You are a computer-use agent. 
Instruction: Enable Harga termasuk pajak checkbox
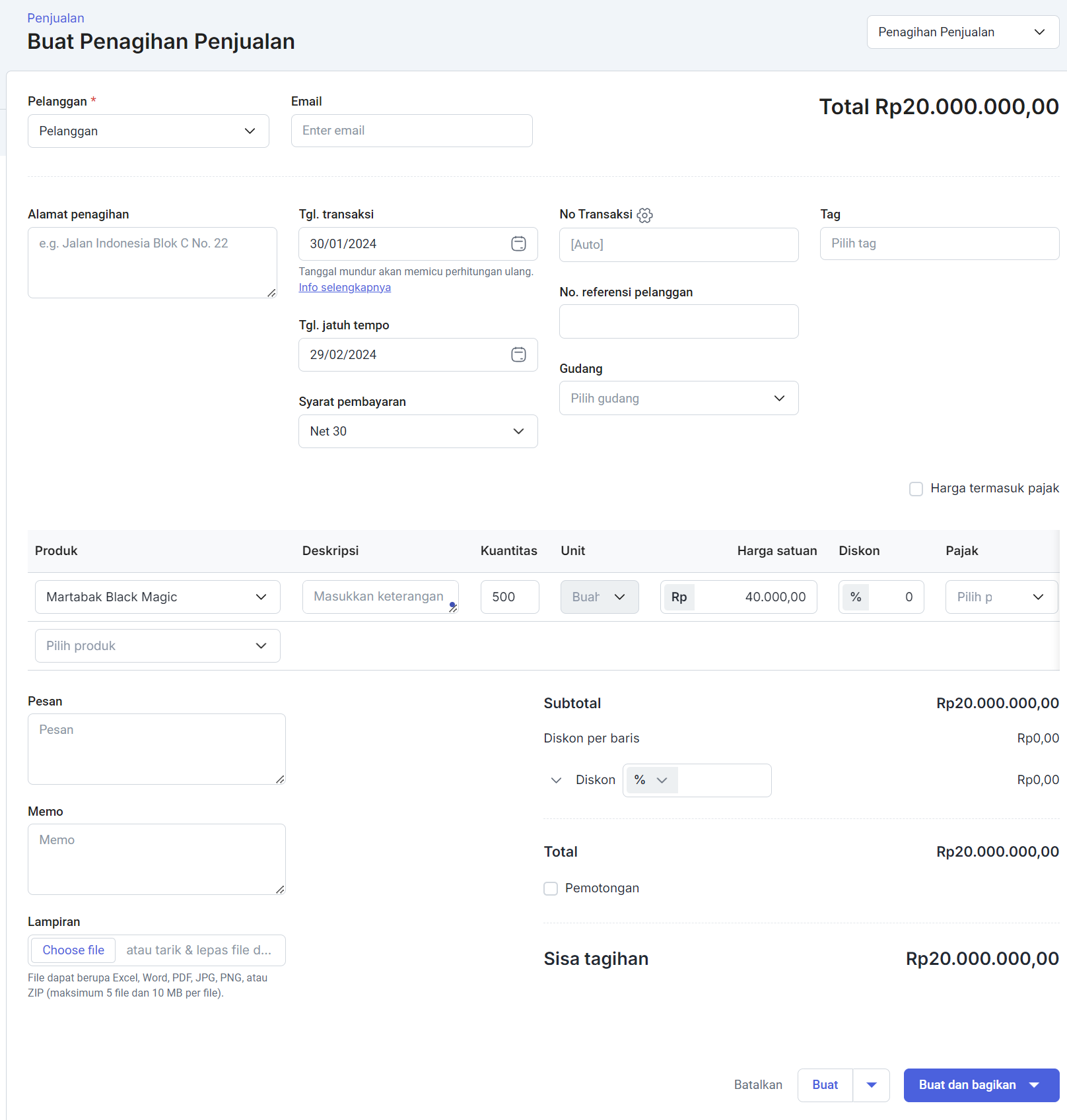916,489
